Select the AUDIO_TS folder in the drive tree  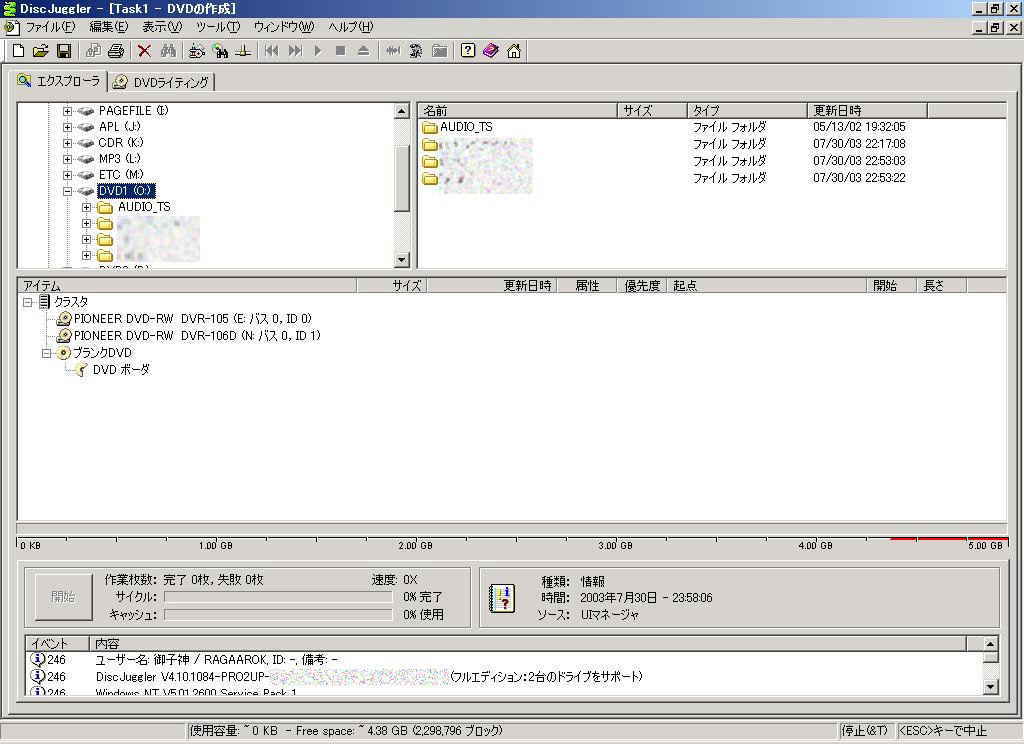click(x=144, y=207)
